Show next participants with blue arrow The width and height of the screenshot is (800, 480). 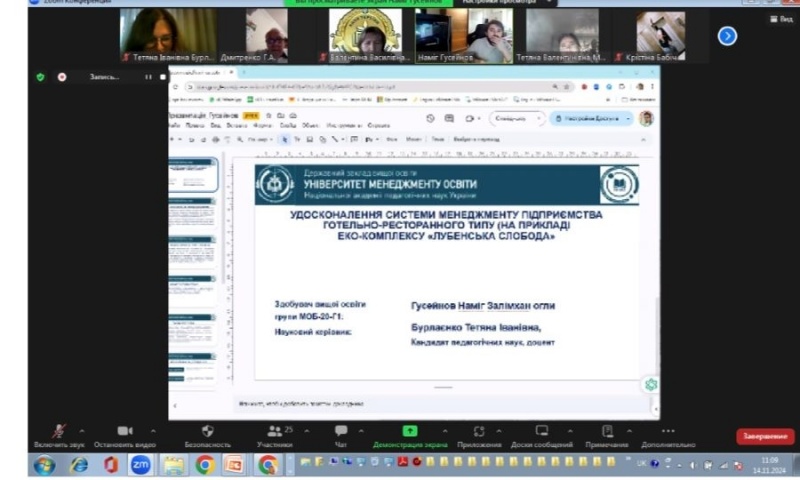[x=728, y=36]
